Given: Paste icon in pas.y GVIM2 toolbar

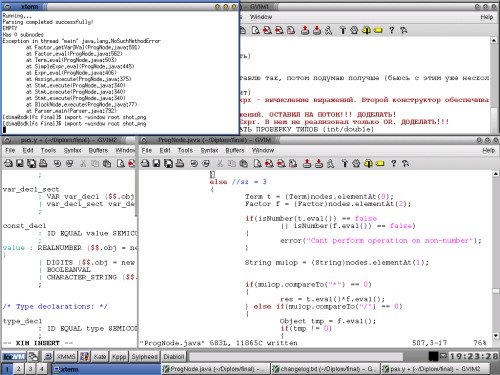Looking at the screenshot, I should (107, 163).
